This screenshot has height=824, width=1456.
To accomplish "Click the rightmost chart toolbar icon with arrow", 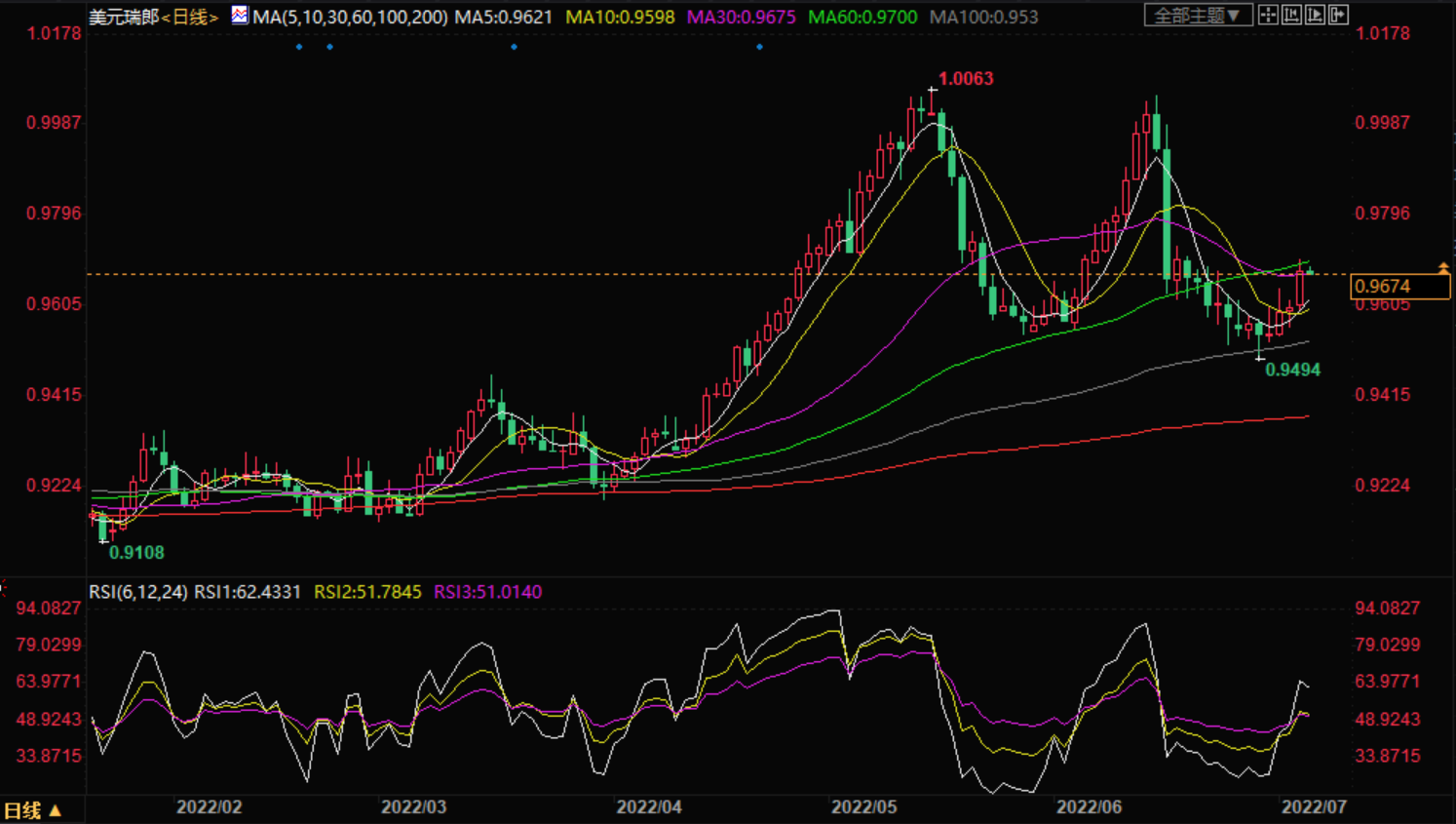I will (x=1339, y=15).
